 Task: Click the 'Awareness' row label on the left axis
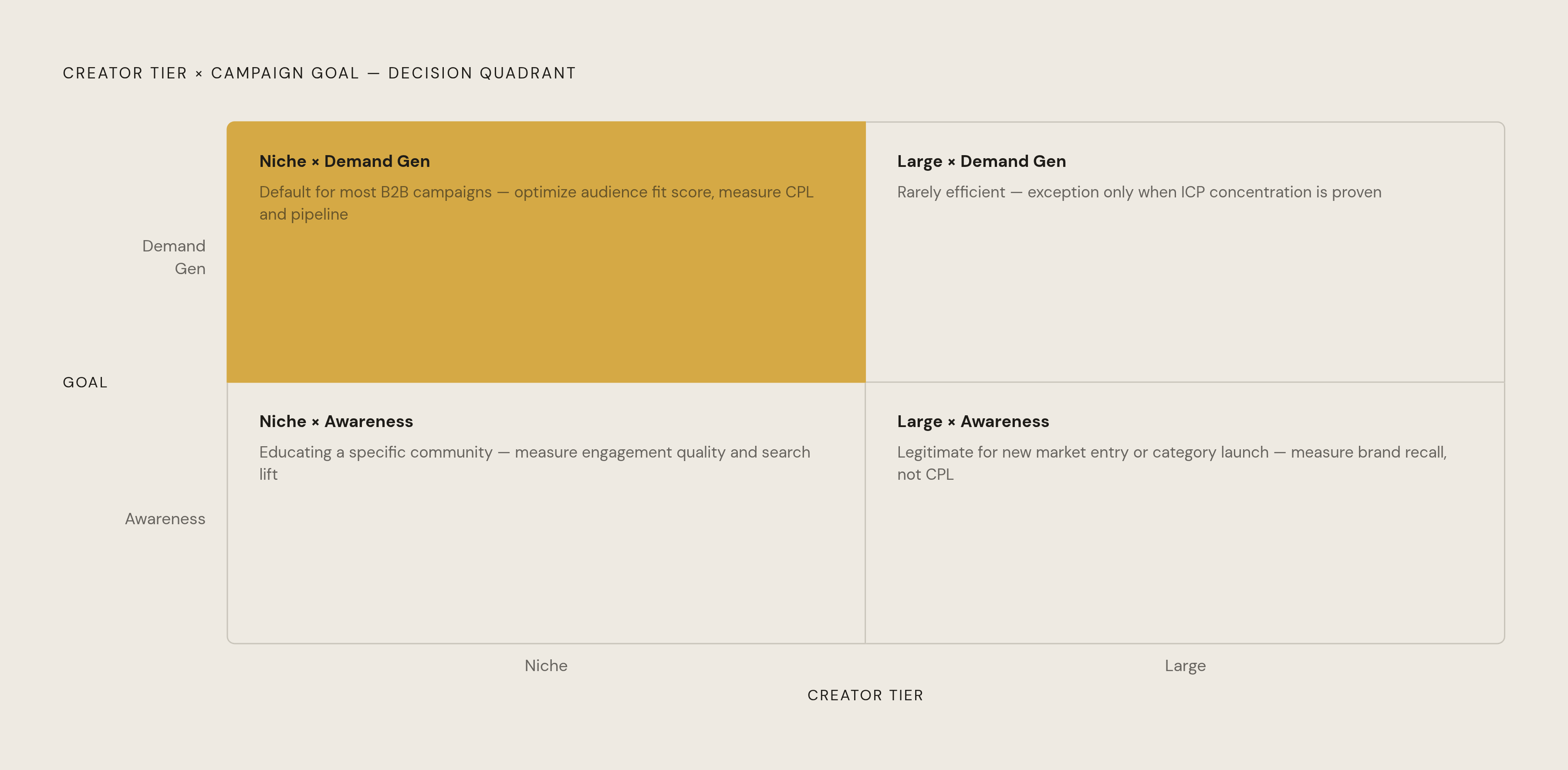[165, 519]
